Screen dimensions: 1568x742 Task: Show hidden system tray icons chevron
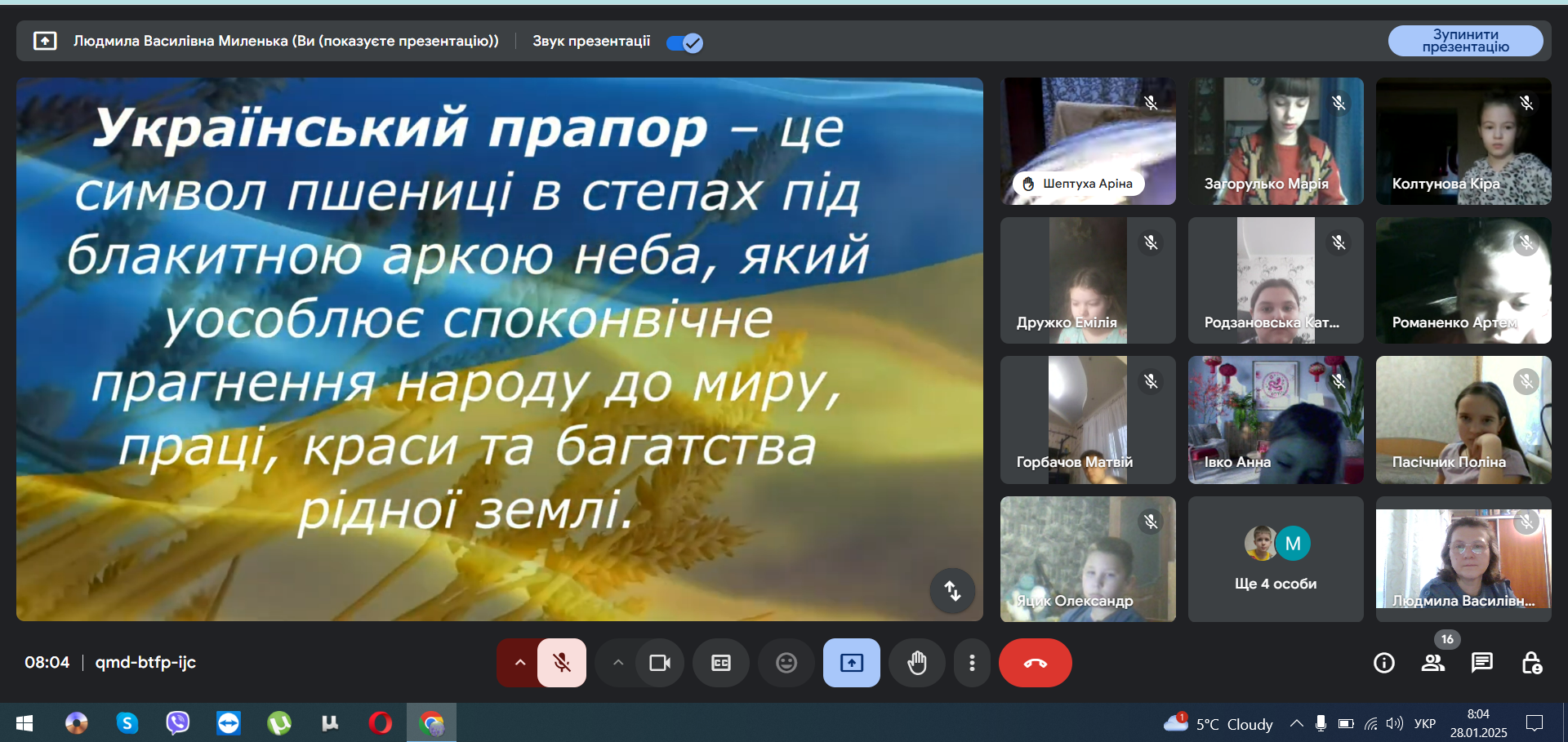point(1296,723)
